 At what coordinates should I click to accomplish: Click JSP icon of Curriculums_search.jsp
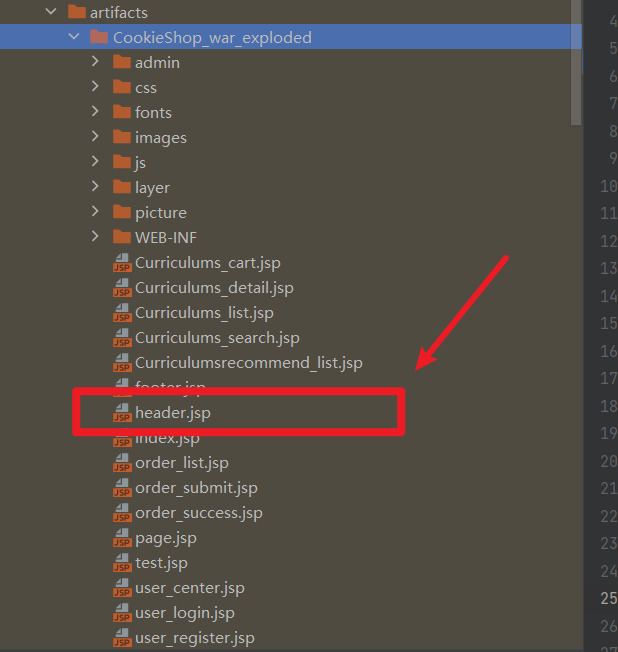[122, 338]
